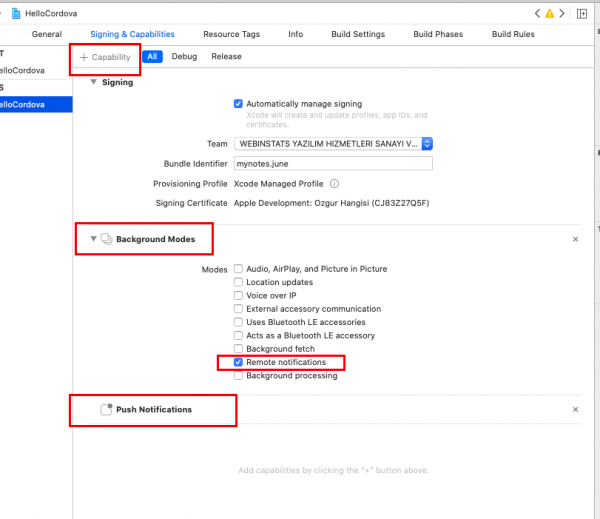The height and width of the screenshot is (519, 600).
Task: Open the Resource Tags tab
Action: (x=232, y=34)
